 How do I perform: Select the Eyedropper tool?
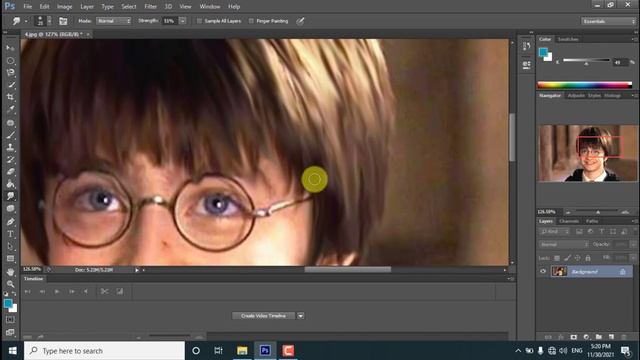click(10, 109)
